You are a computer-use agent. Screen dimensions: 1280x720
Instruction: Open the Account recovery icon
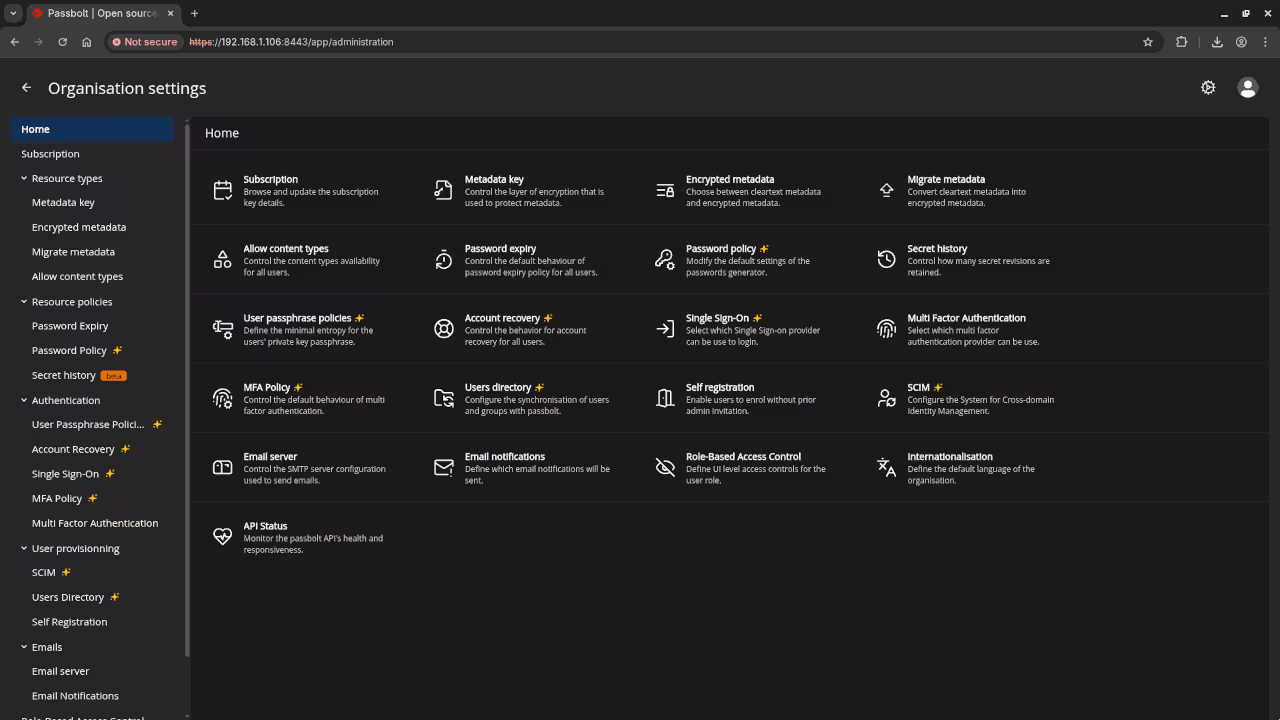pyautogui.click(x=443, y=328)
